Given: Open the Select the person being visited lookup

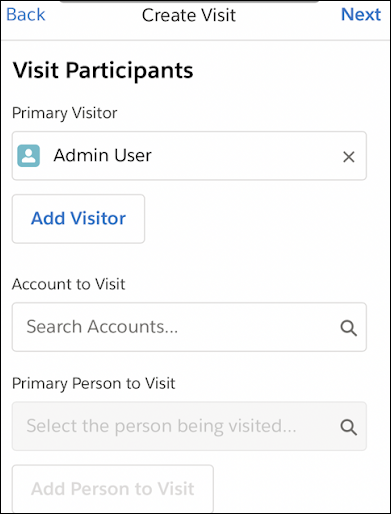Looking at the screenshot, I should [x=189, y=426].
